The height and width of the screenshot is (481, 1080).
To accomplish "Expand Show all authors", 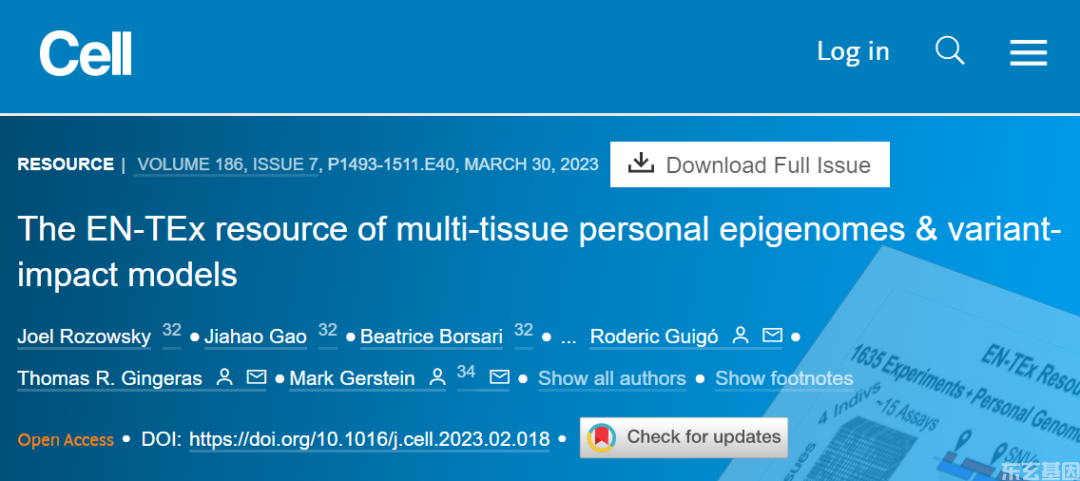I will click(612, 378).
